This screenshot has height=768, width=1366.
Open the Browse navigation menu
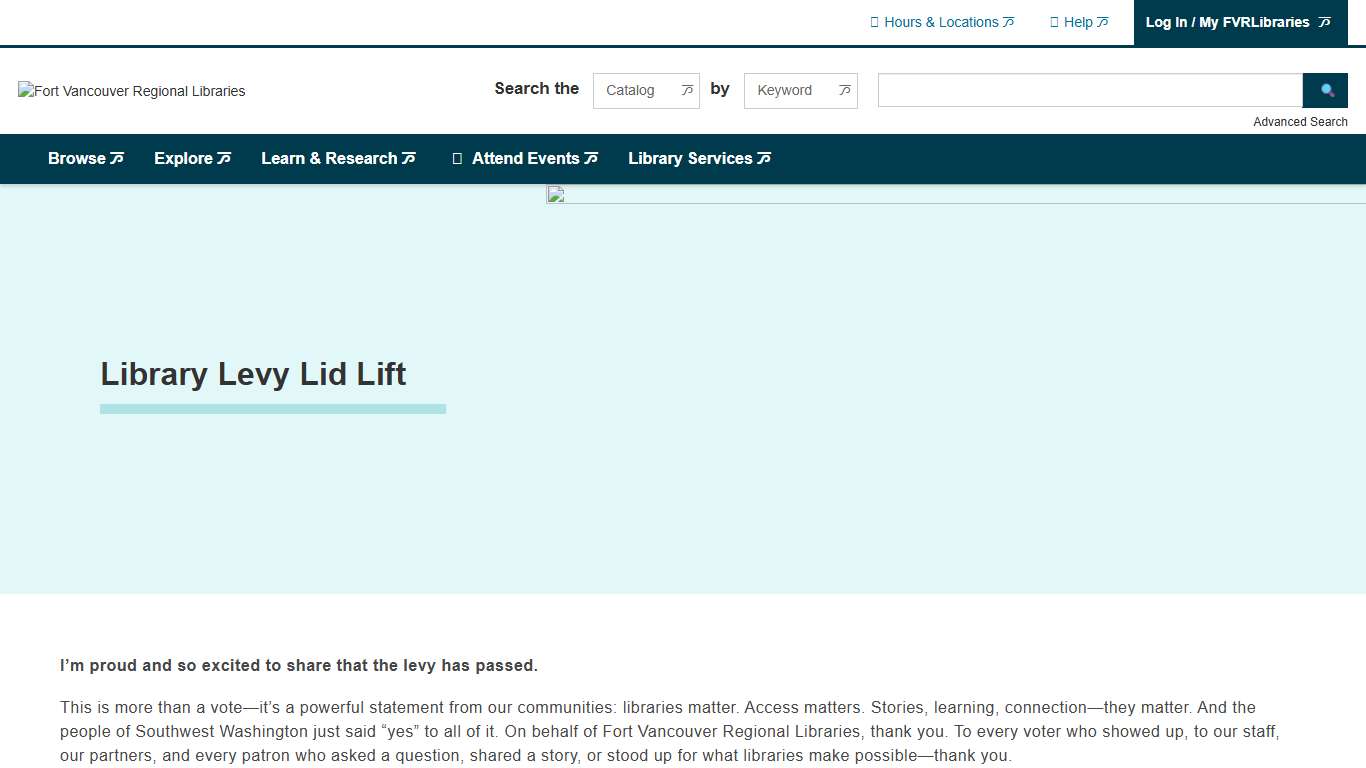point(78,158)
